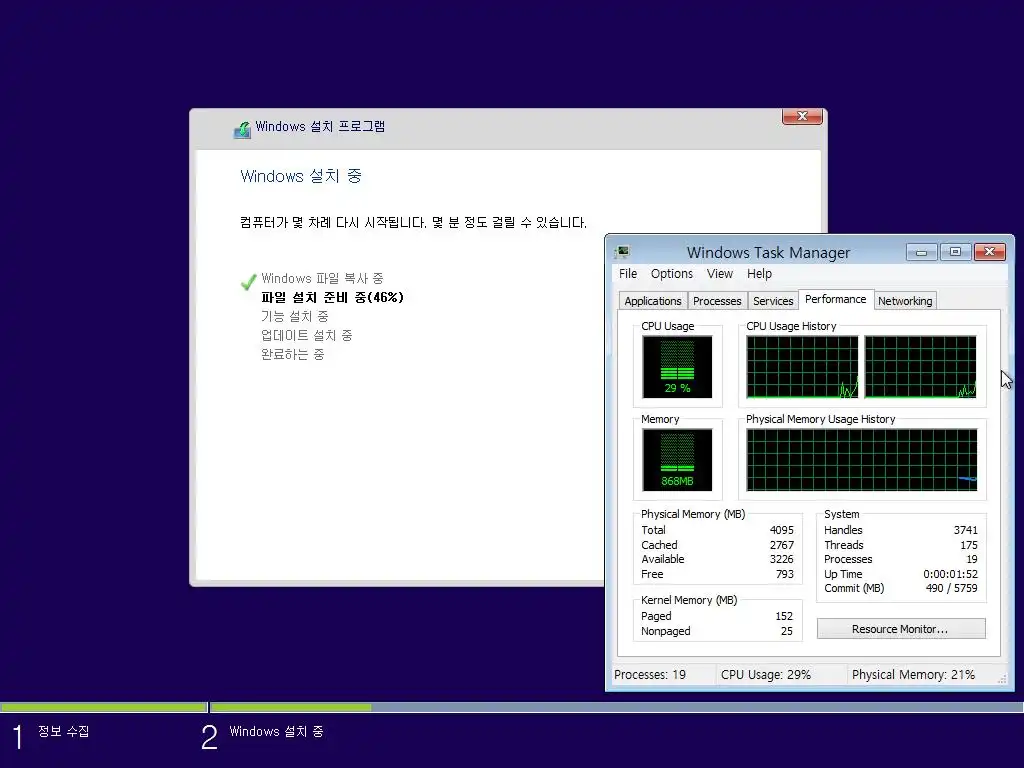1024x768 pixels.
Task: Open the File menu in Task Manager
Action: tap(628, 274)
